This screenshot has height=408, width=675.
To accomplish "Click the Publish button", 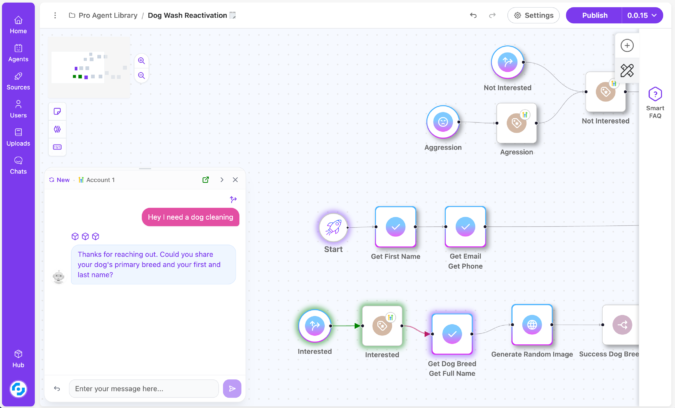I will 594,15.
